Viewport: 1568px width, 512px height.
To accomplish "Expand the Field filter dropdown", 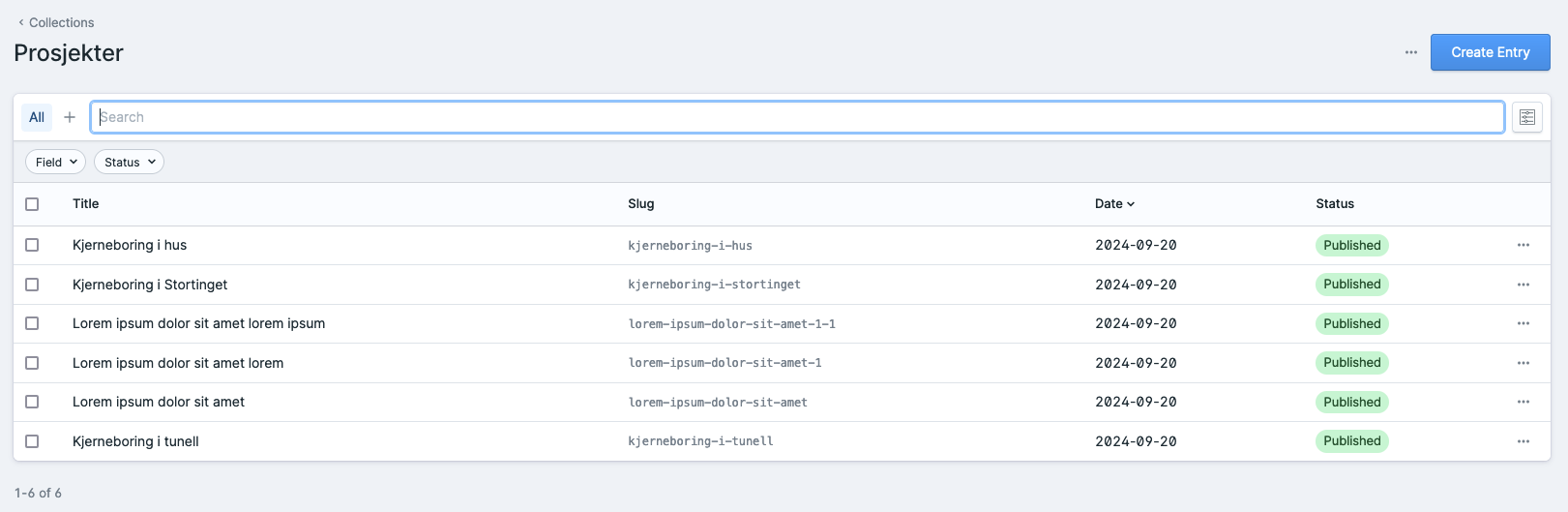I will click(56, 162).
